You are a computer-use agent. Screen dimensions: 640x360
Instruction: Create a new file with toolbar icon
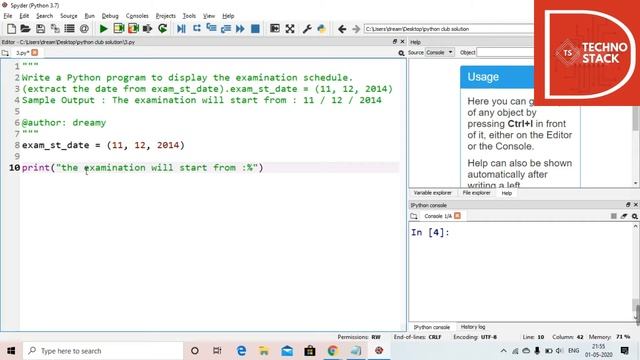11,29
